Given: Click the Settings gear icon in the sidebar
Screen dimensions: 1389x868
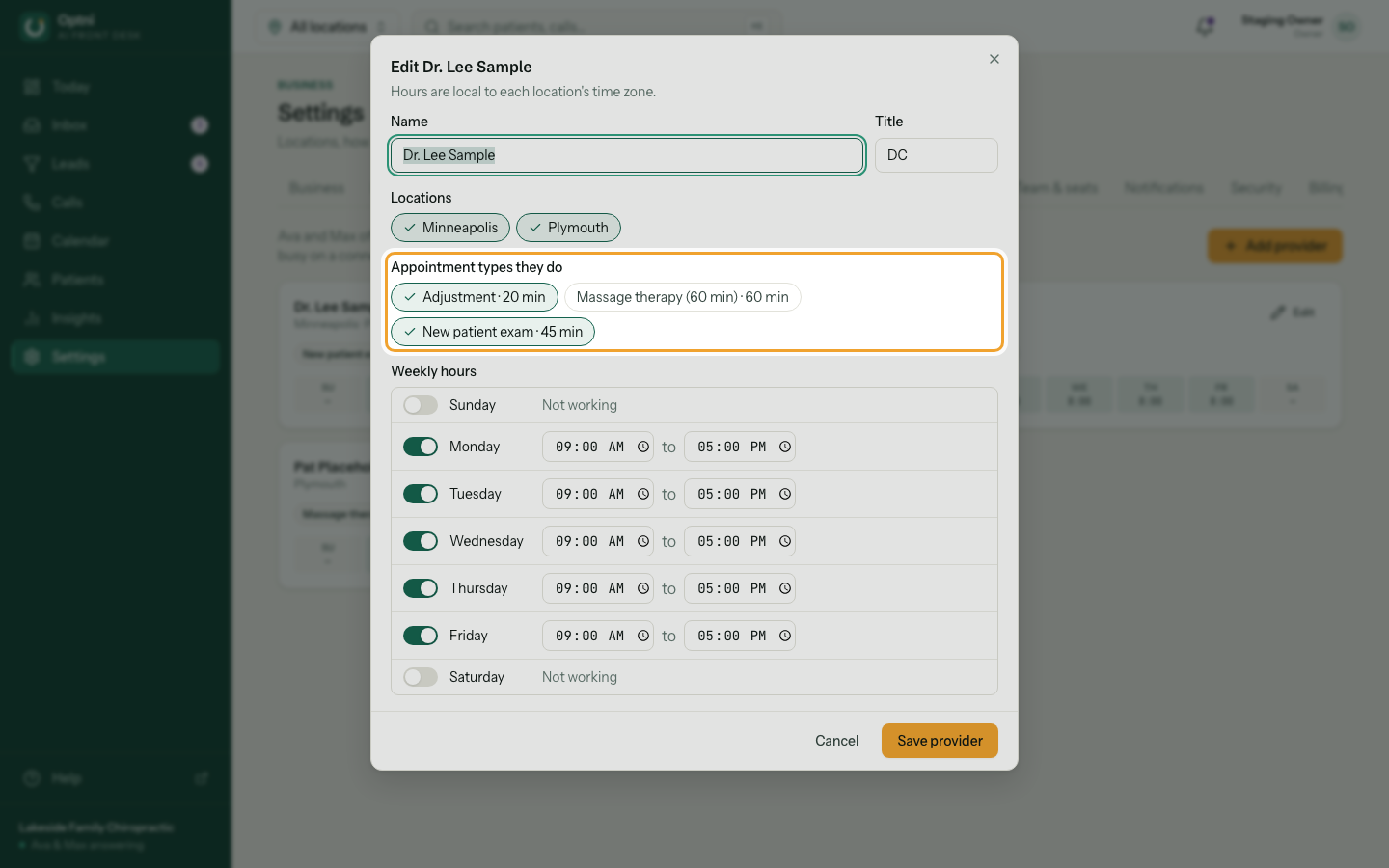Looking at the screenshot, I should pos(32,357).
